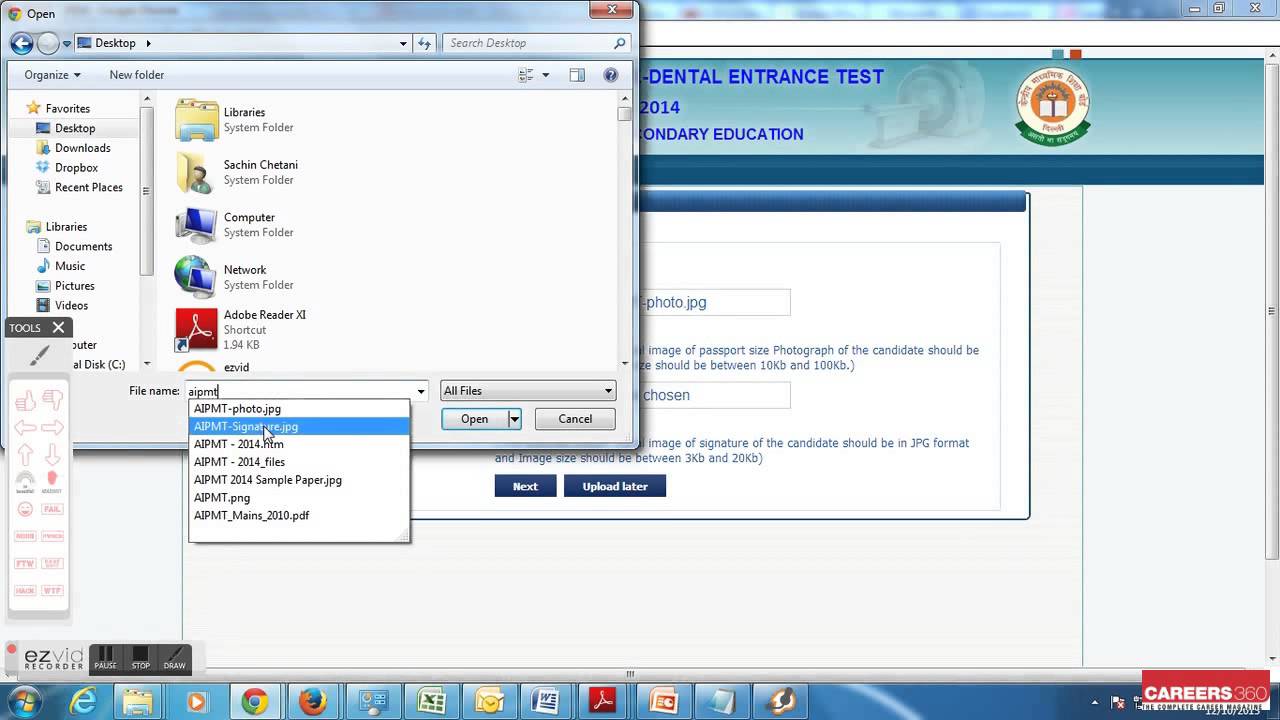Screen dimensions: 1280x720
Task: Choose AIPMT.png from the suggestions
Action: pos(299,497)
